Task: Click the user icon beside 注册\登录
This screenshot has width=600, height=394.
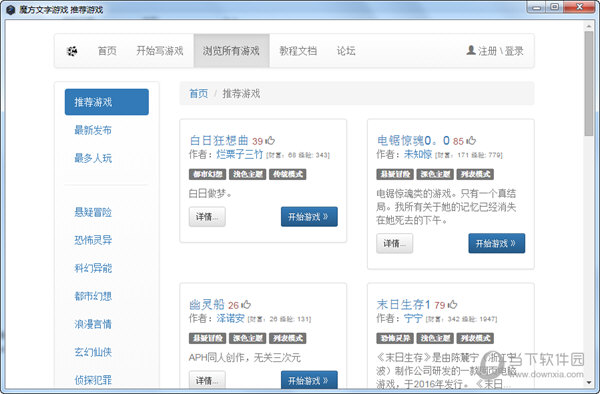Action: [471, 50]
